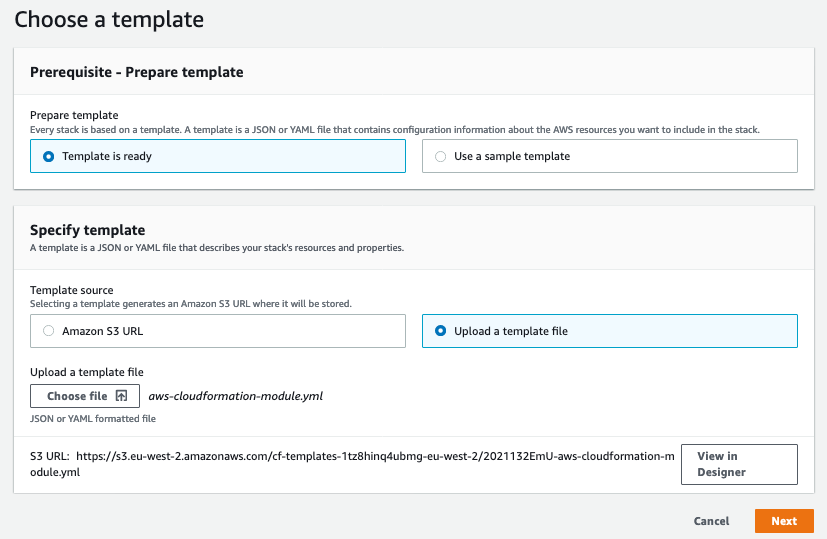This screenshot has height=539, width=827.
Task: Select "Amazon S3 URL" as template source
Action: [48, 331]
